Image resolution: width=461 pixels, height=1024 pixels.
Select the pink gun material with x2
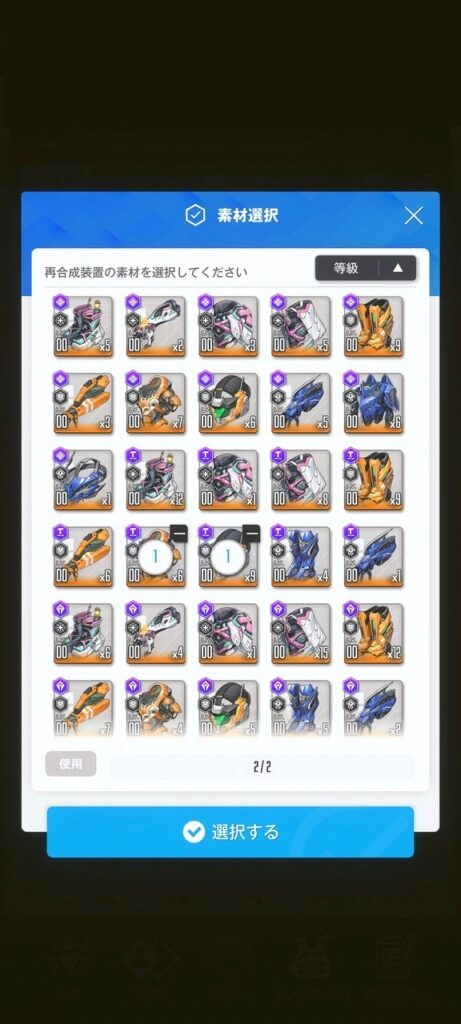pos(155,326)
